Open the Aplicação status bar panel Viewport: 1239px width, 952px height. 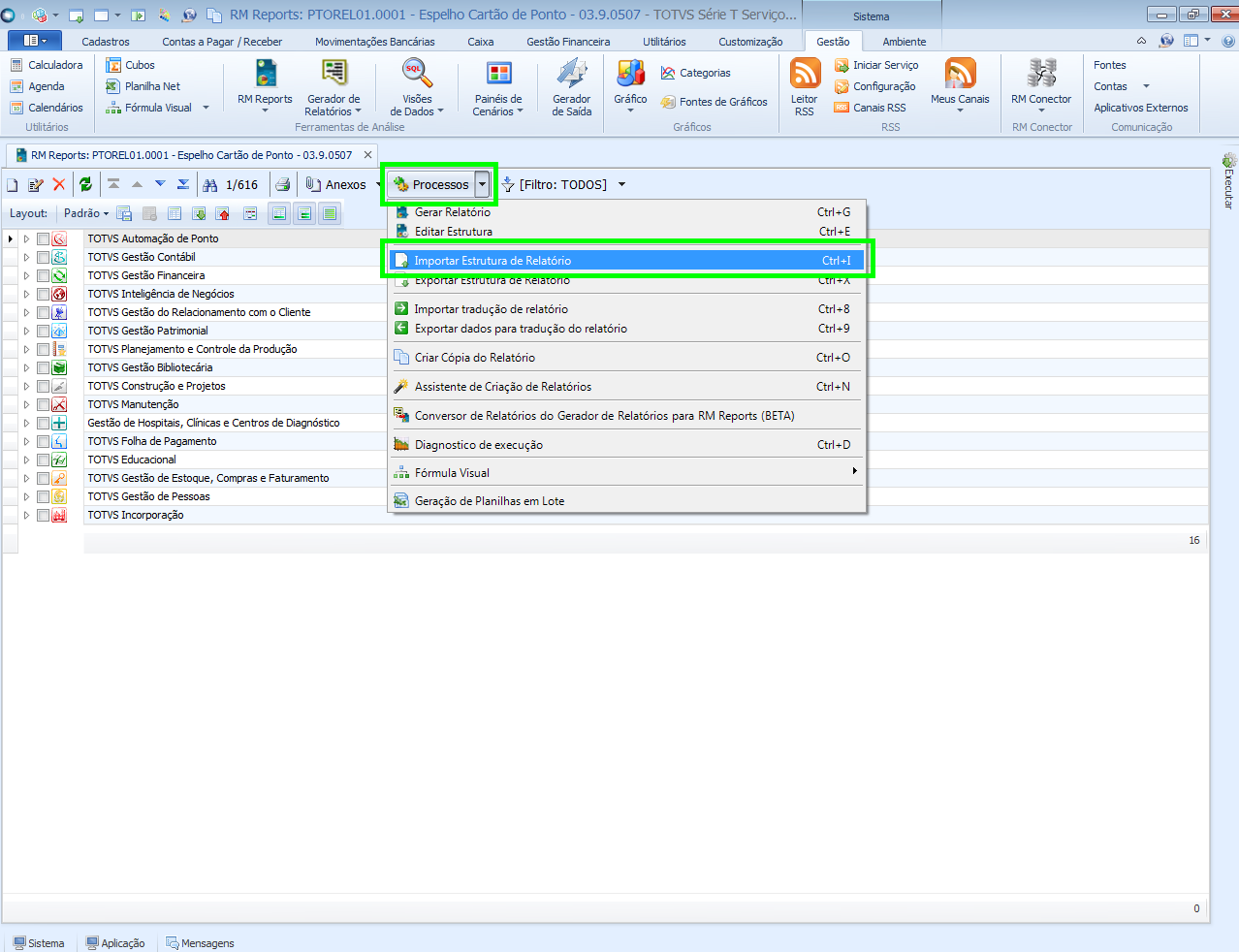point(115,943)
